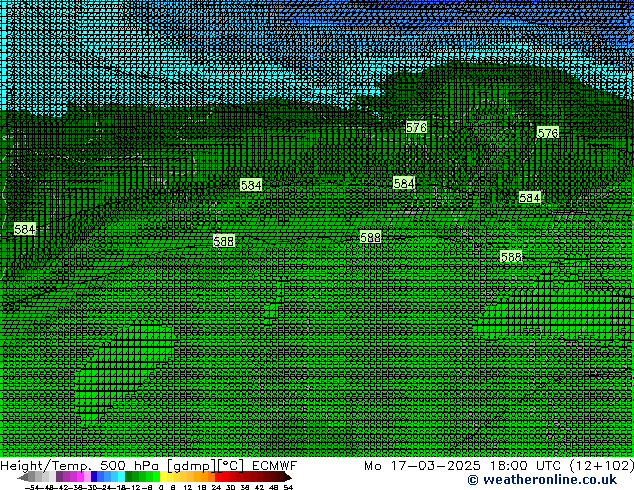Pick the magenta legend swatch near -36
Screen dimensions: 634x490
pyautogui.click(x=80, y=477)
